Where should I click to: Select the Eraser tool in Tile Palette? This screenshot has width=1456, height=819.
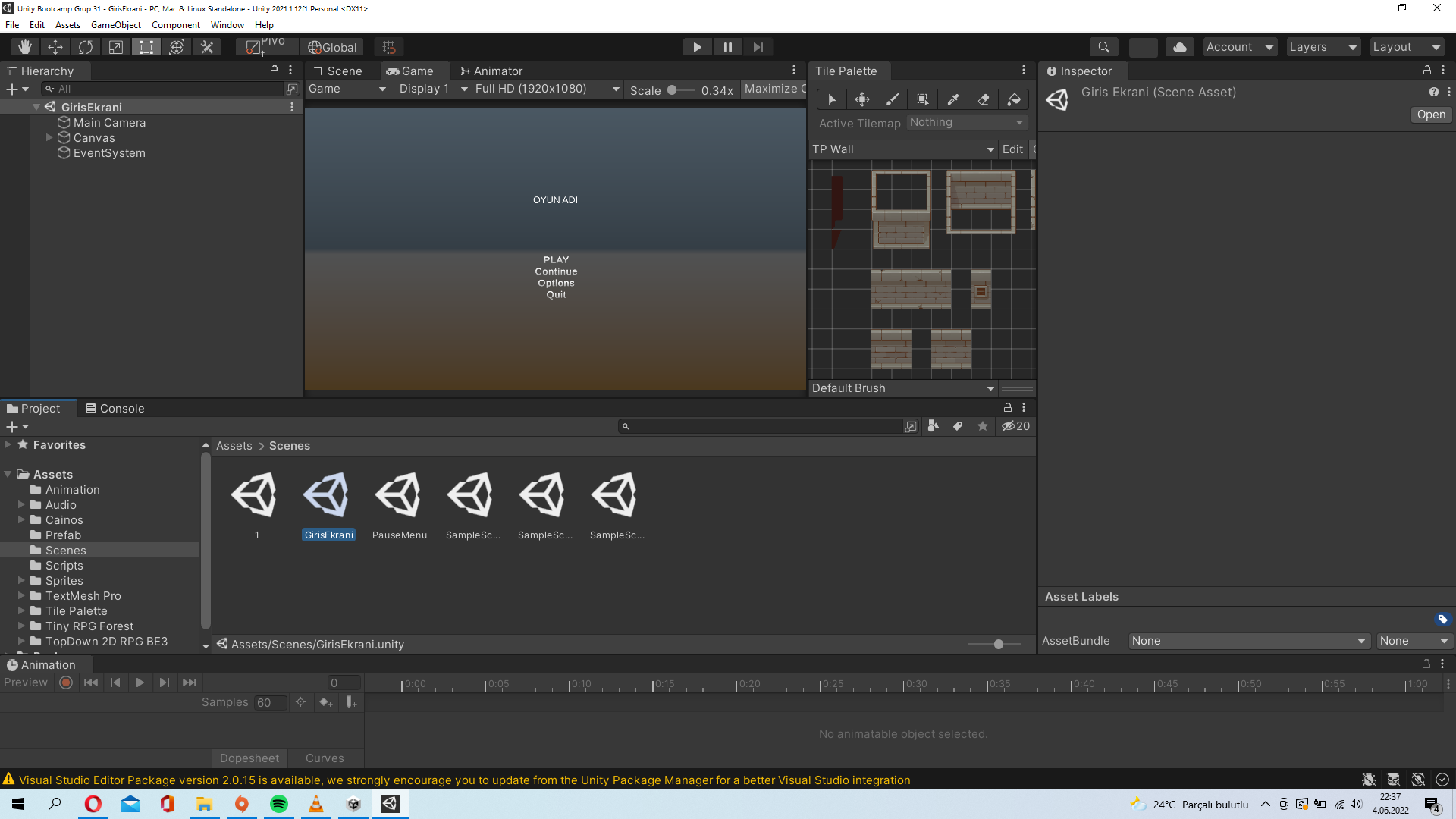pyautogui.click(x=983, y=99)
